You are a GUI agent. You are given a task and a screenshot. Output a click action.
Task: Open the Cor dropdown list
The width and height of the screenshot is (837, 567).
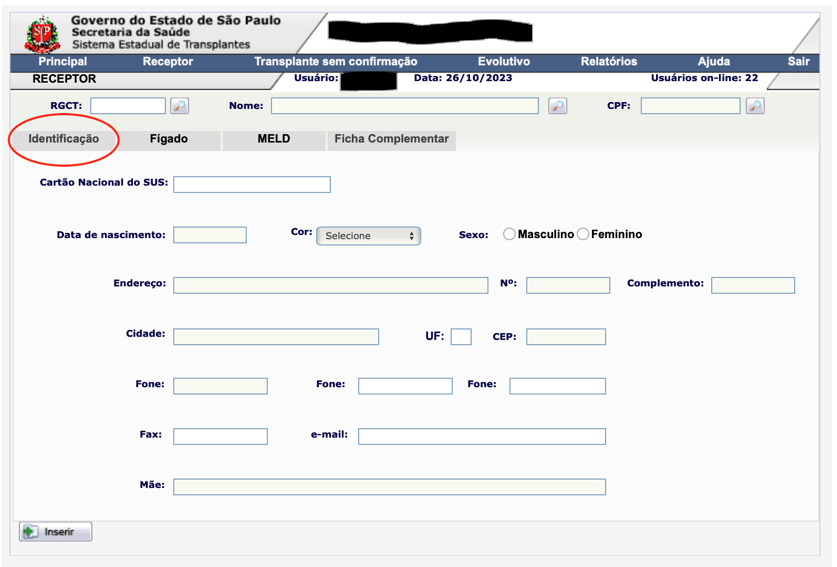(x=368, y=236)
